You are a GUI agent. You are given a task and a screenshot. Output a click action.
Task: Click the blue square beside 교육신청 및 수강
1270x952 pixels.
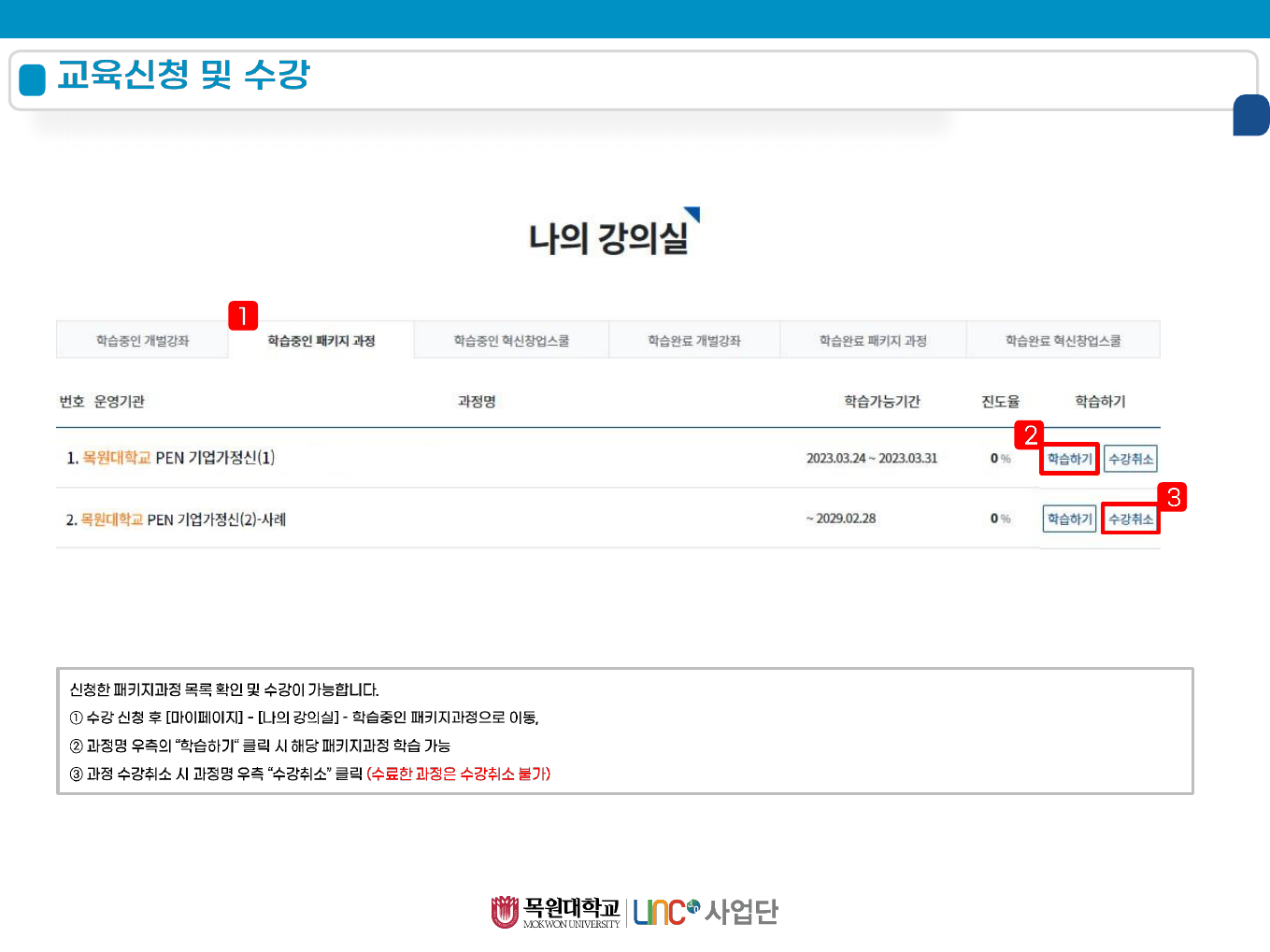(33, 79)
